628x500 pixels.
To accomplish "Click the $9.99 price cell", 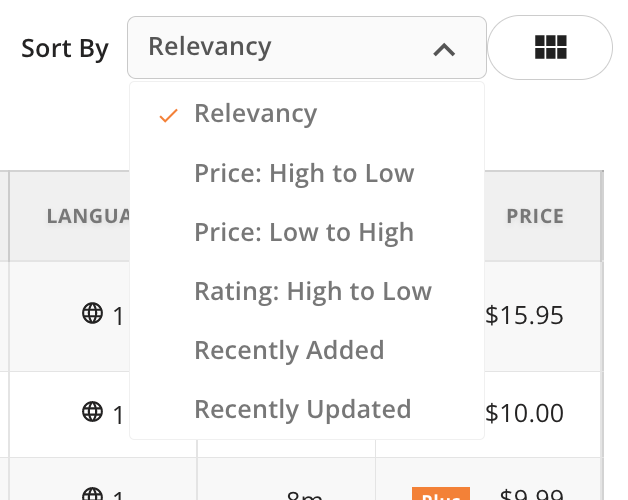I will [532, 494].
